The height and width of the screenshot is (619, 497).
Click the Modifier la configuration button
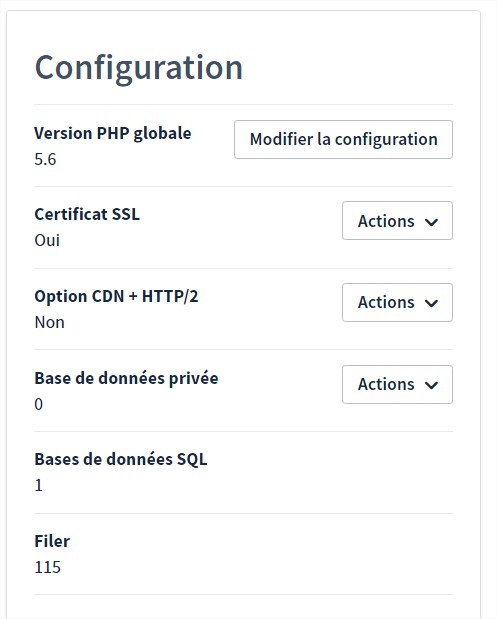[343, 139]
